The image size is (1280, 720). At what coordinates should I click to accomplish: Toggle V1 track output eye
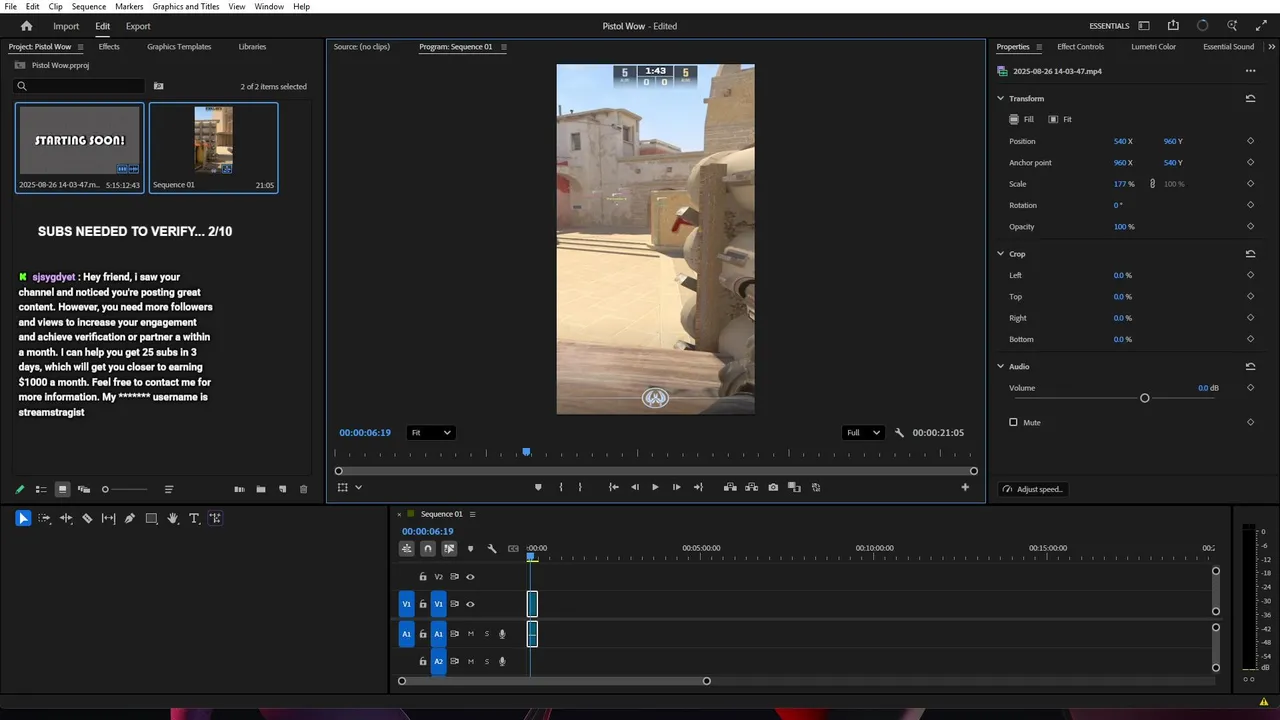[x=470, y=604]
